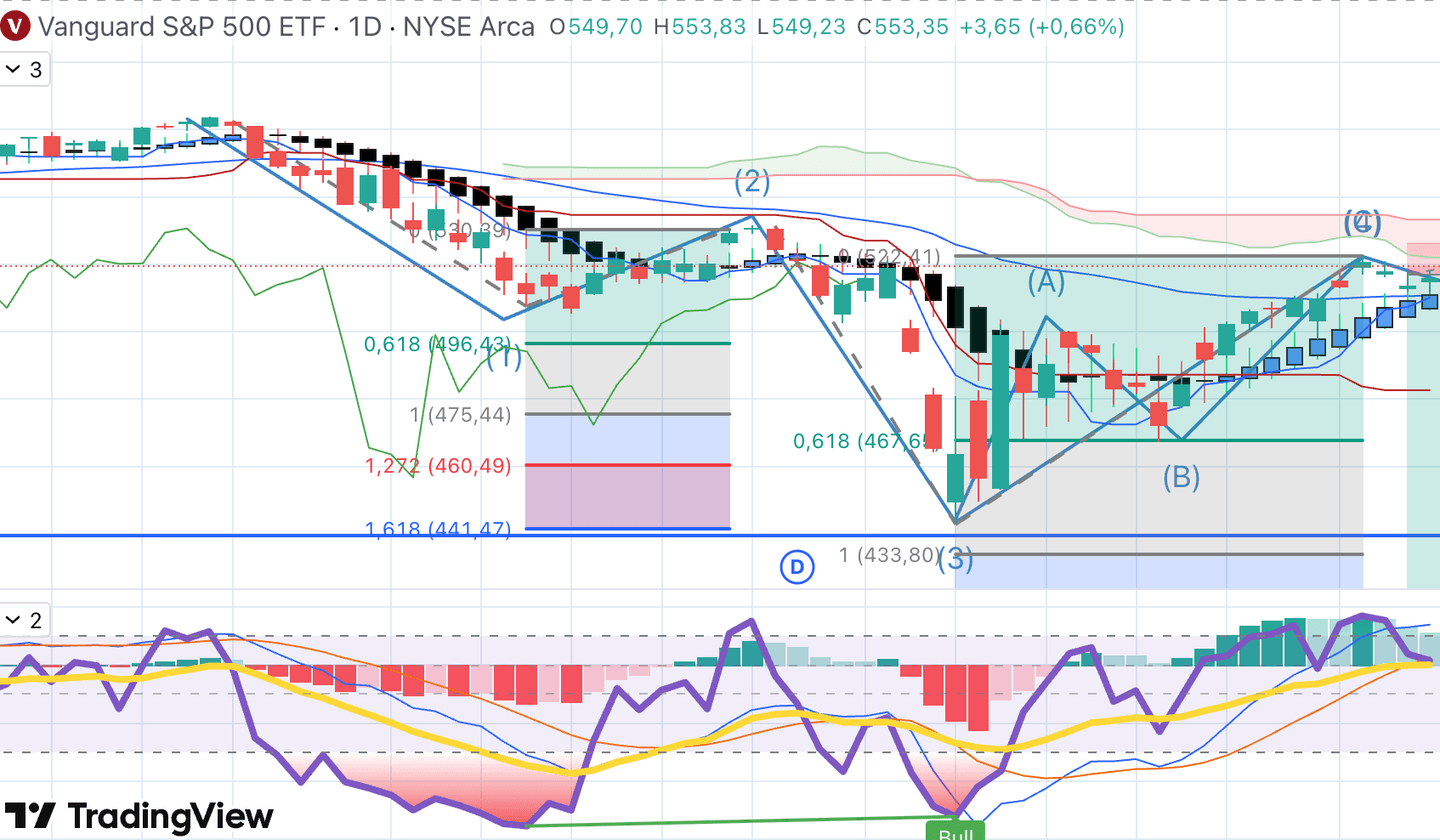Expand the main chart legend showing 3 indicators
The height and width of the screenshot is (840, 1440).
[x=24, y=70]
